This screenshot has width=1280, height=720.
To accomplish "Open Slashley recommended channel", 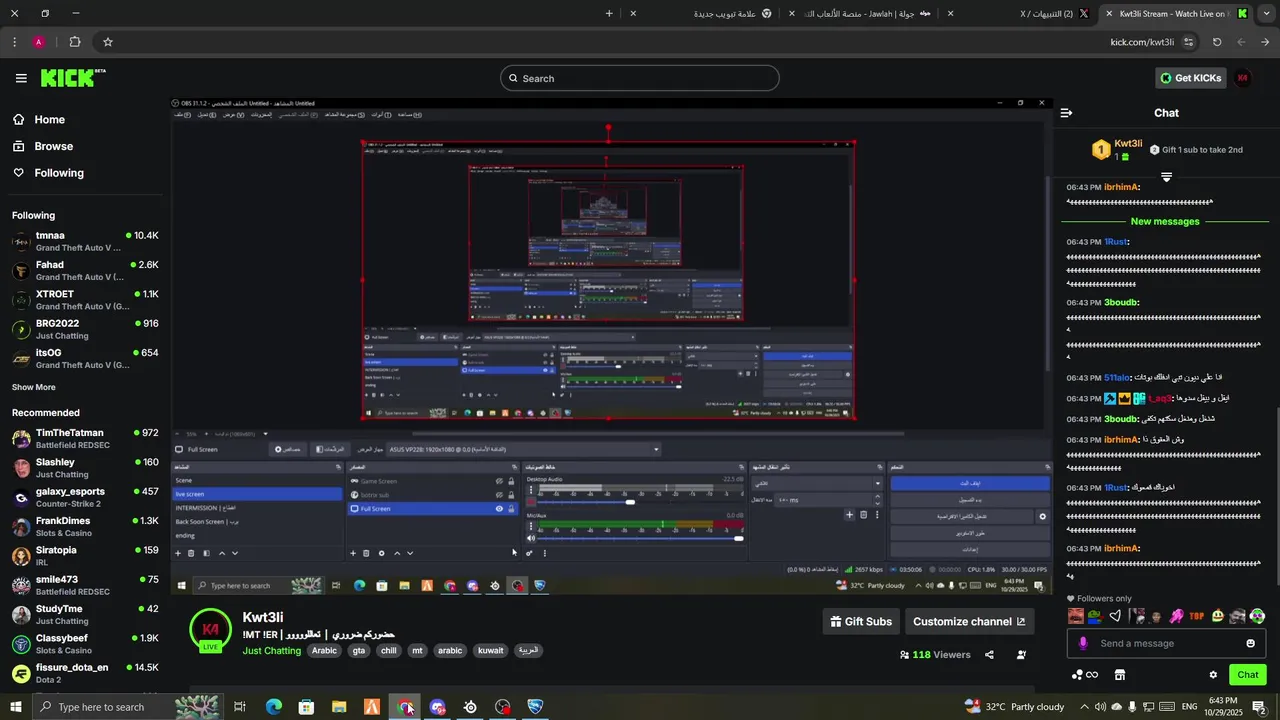I will [85, 468].
